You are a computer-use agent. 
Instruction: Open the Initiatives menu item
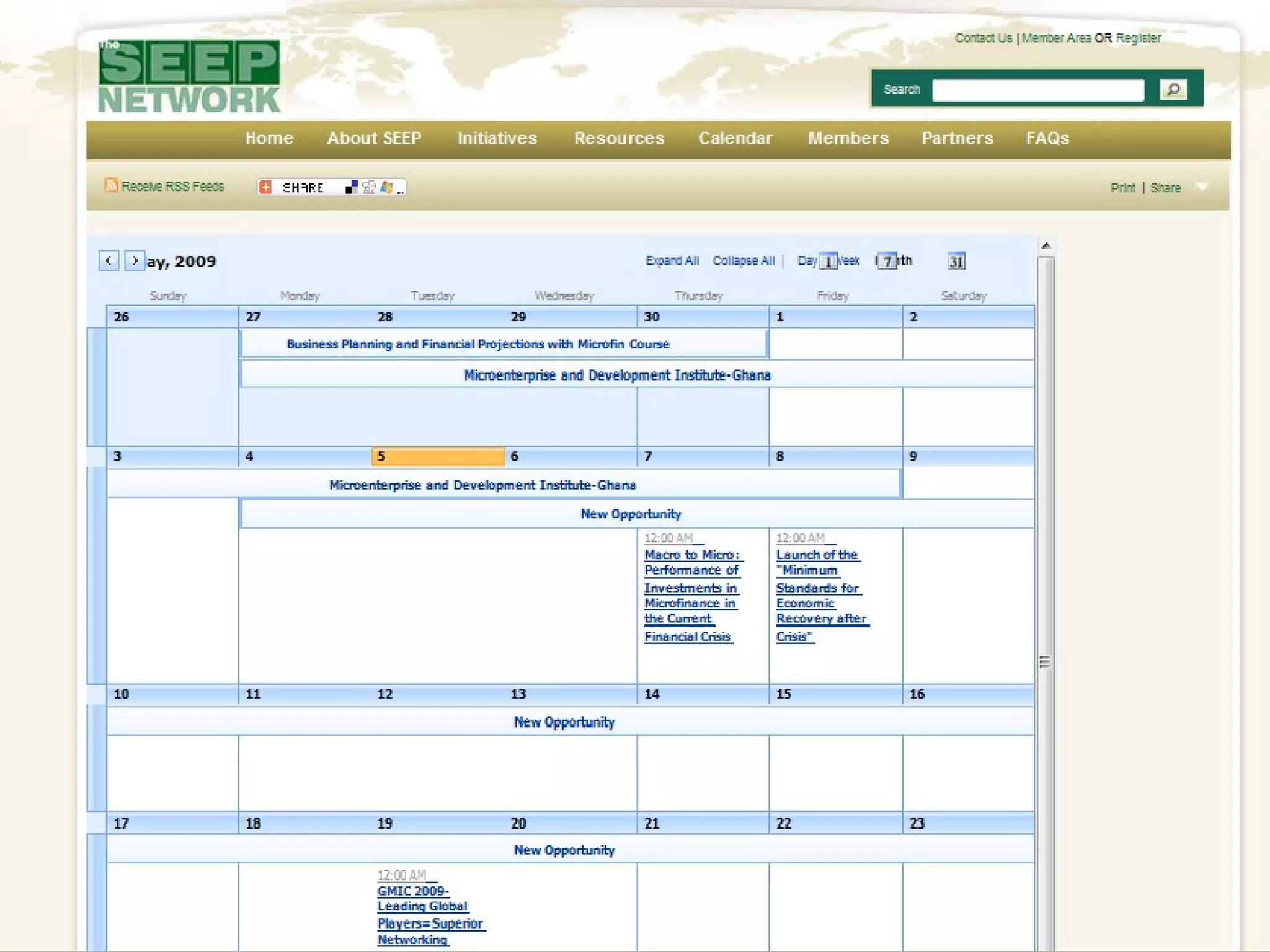tap(497, 138)
